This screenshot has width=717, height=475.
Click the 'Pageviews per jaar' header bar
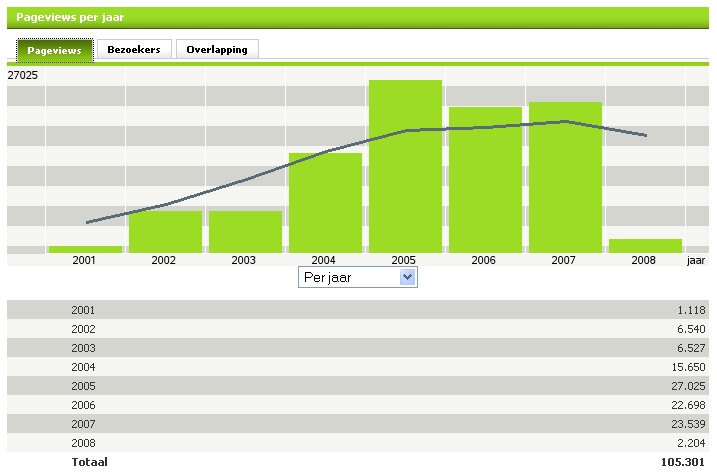pyautogui.click(x=358, y=17)
